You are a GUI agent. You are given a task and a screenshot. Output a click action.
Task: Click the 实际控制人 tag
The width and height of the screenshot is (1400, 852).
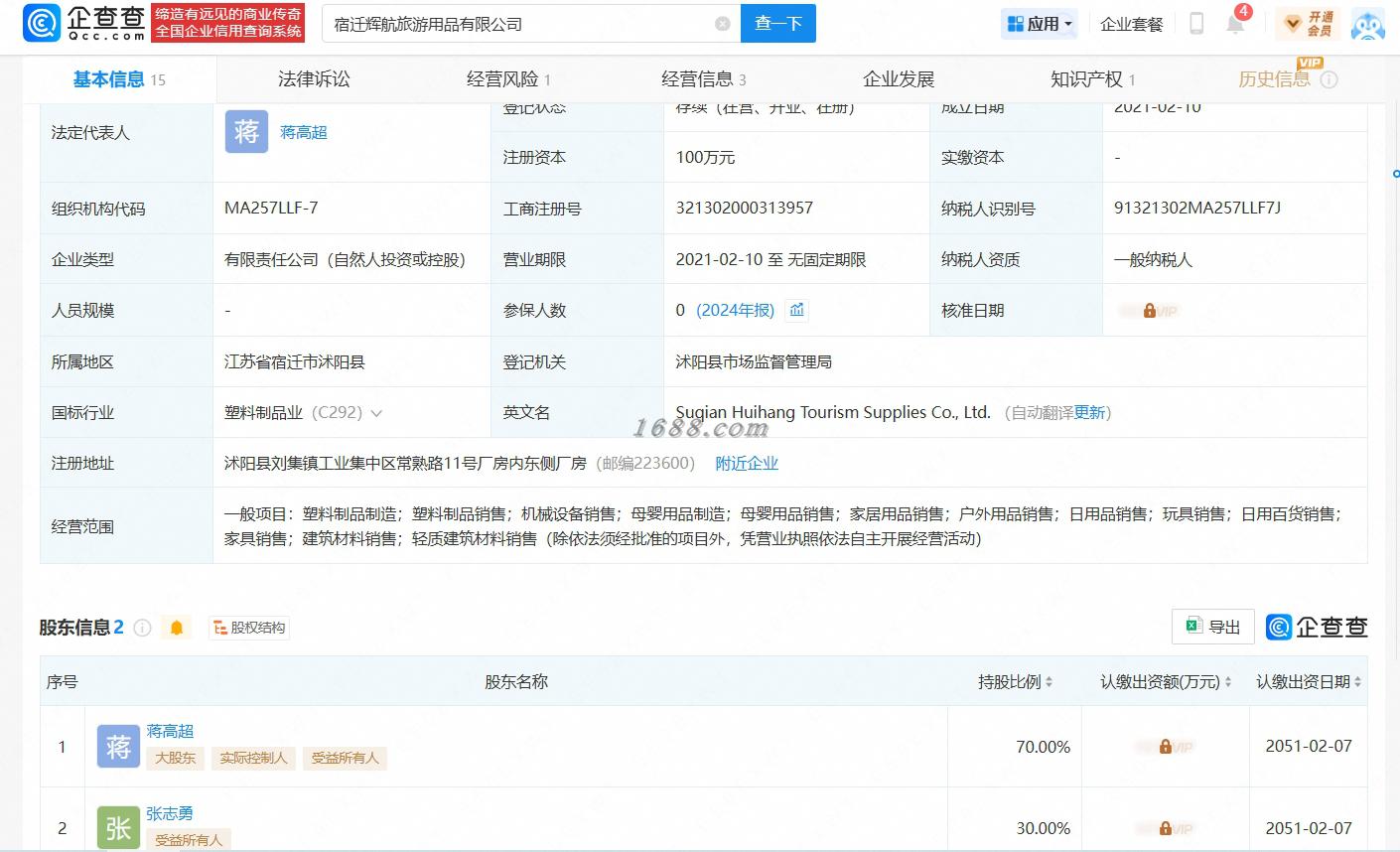253,758
